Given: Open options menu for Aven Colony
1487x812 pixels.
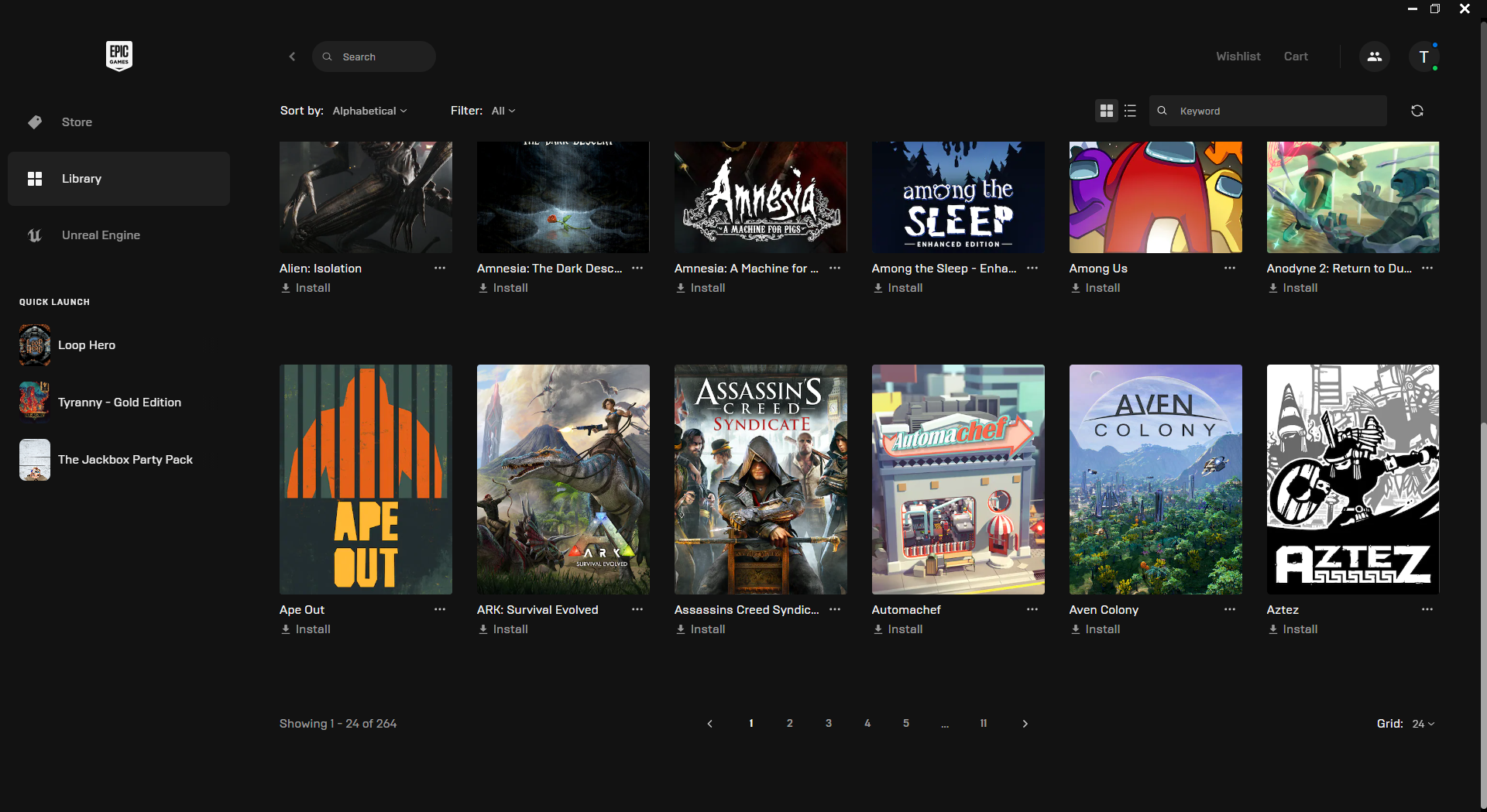Looking at the screenshot, I should 1230,609.
